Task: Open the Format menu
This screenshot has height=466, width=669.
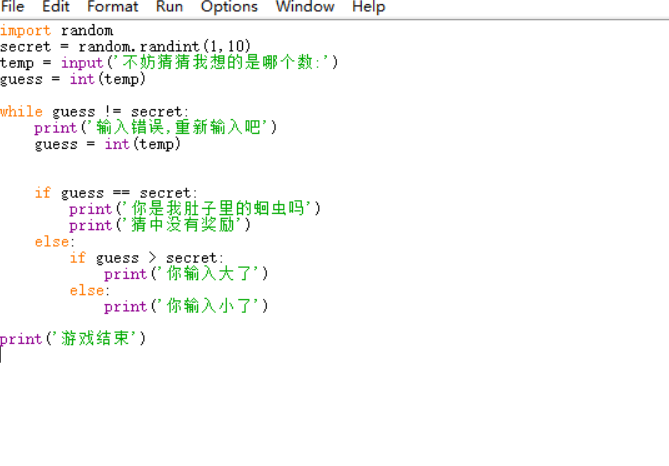Action: point(112,7)
